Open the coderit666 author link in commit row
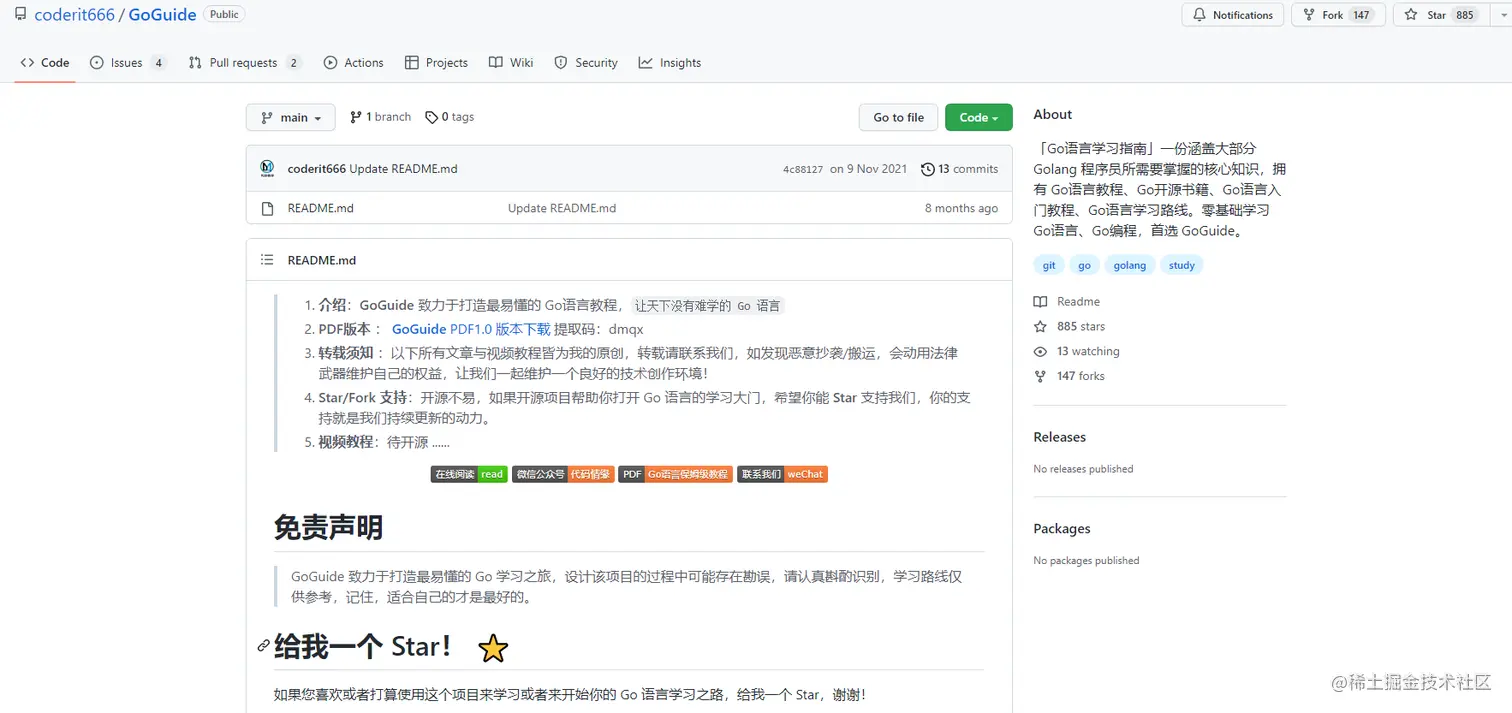 [x=316, y=169]
